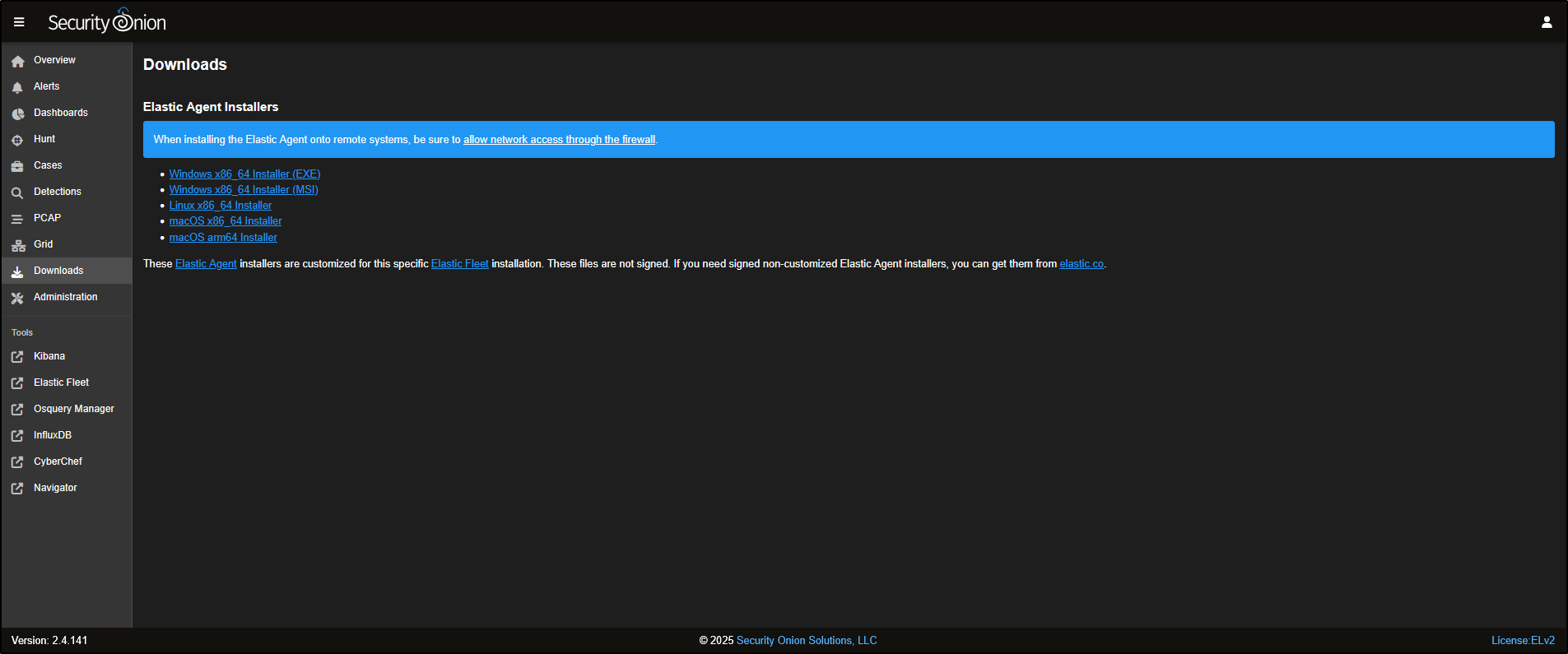
Task: Click the Cases briefcase icon
Action: (x=17, y=166)
